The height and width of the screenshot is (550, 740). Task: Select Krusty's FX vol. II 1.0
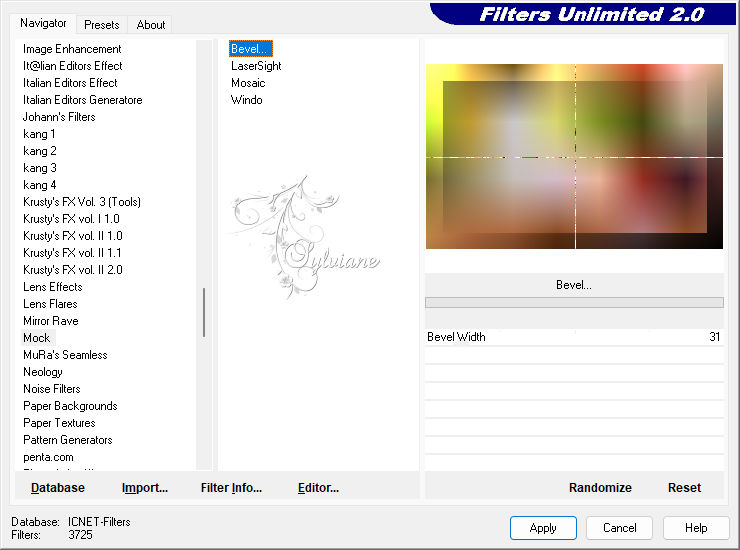coord(73,236)
